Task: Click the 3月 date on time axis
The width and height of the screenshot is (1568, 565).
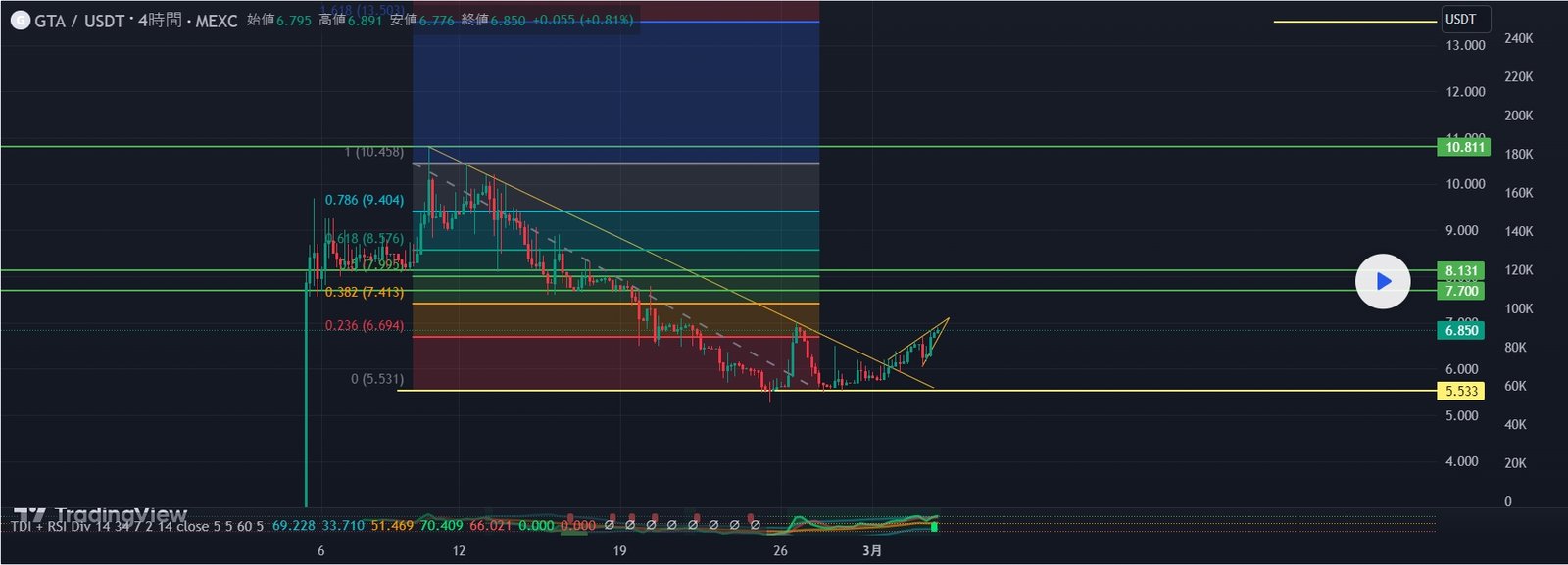Action: 872,550
